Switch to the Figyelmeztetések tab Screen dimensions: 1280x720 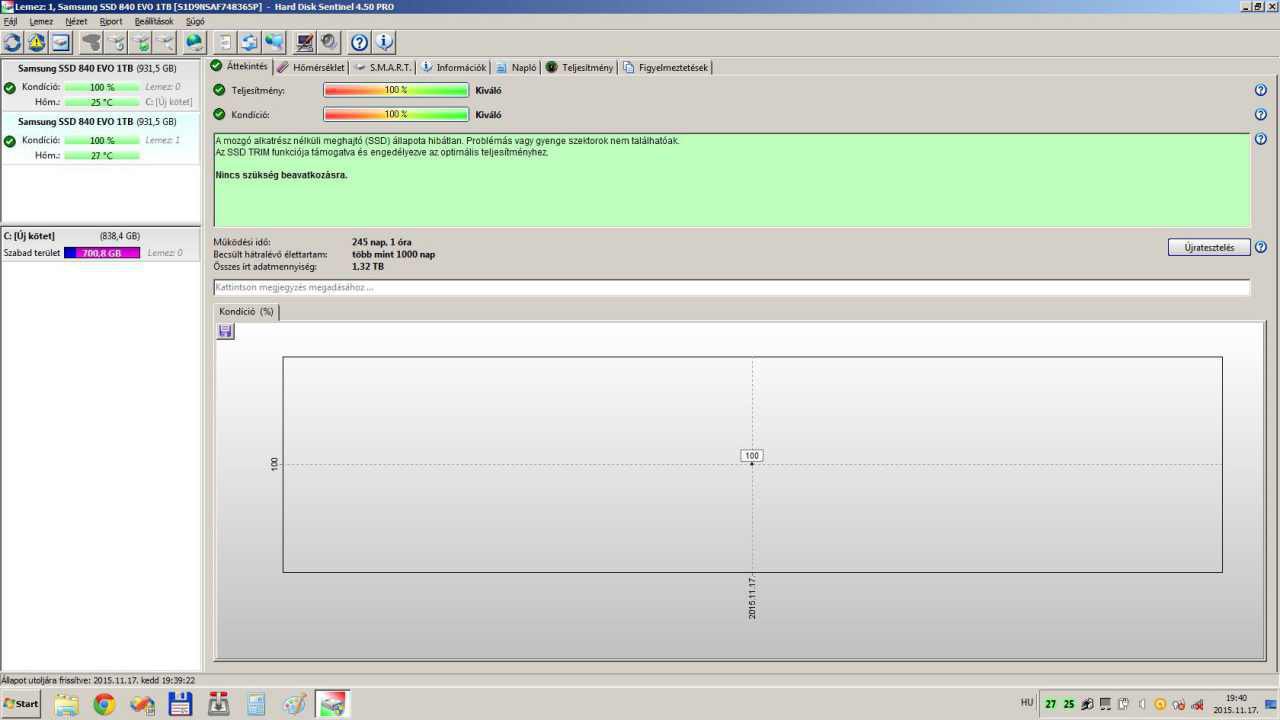pyautogui.click(x=666, y=68)
